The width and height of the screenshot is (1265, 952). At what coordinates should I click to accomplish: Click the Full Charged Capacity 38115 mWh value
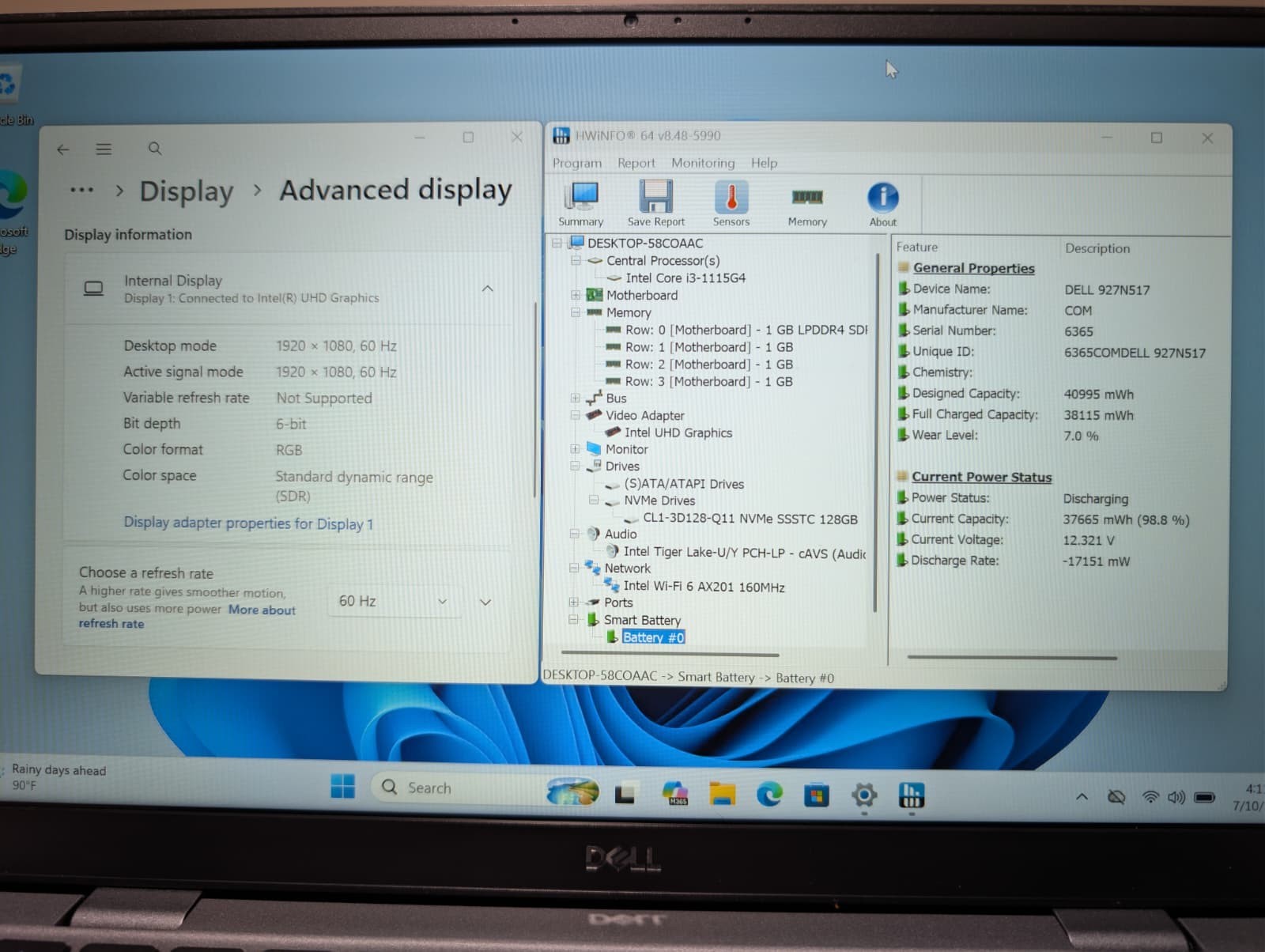(1098, 414)
